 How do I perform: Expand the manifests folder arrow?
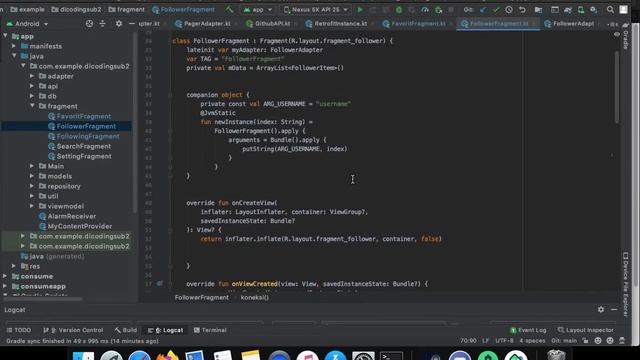[x=14, y=46]
